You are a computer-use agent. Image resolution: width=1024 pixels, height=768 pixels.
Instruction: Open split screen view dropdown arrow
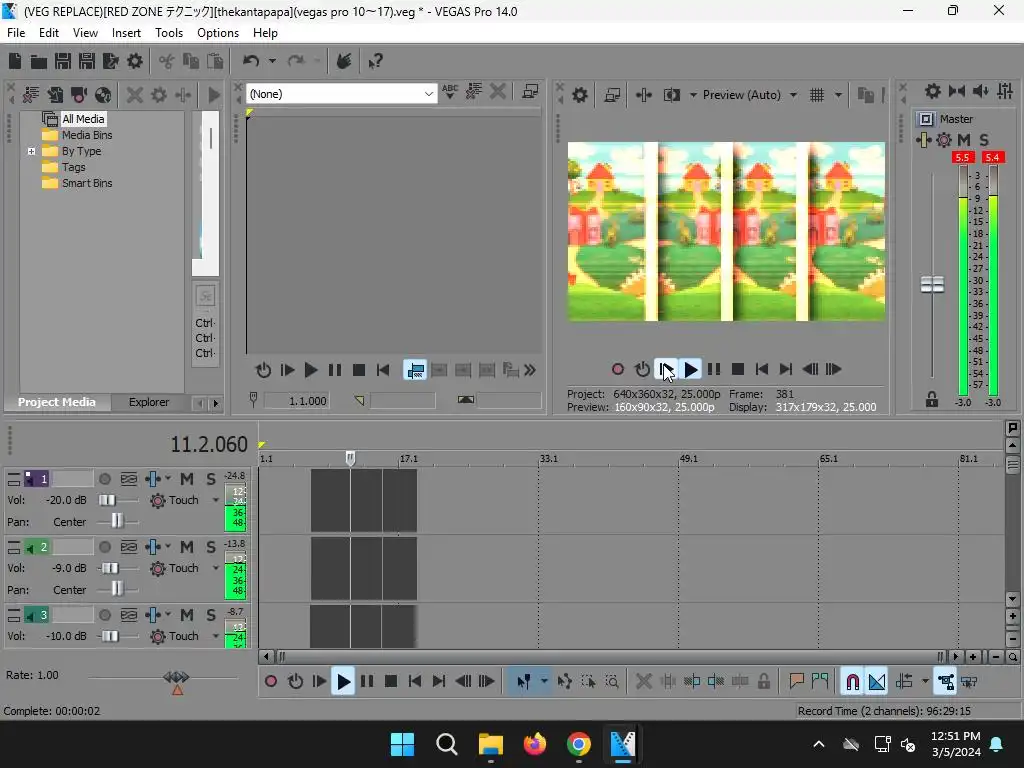point(693,95)
